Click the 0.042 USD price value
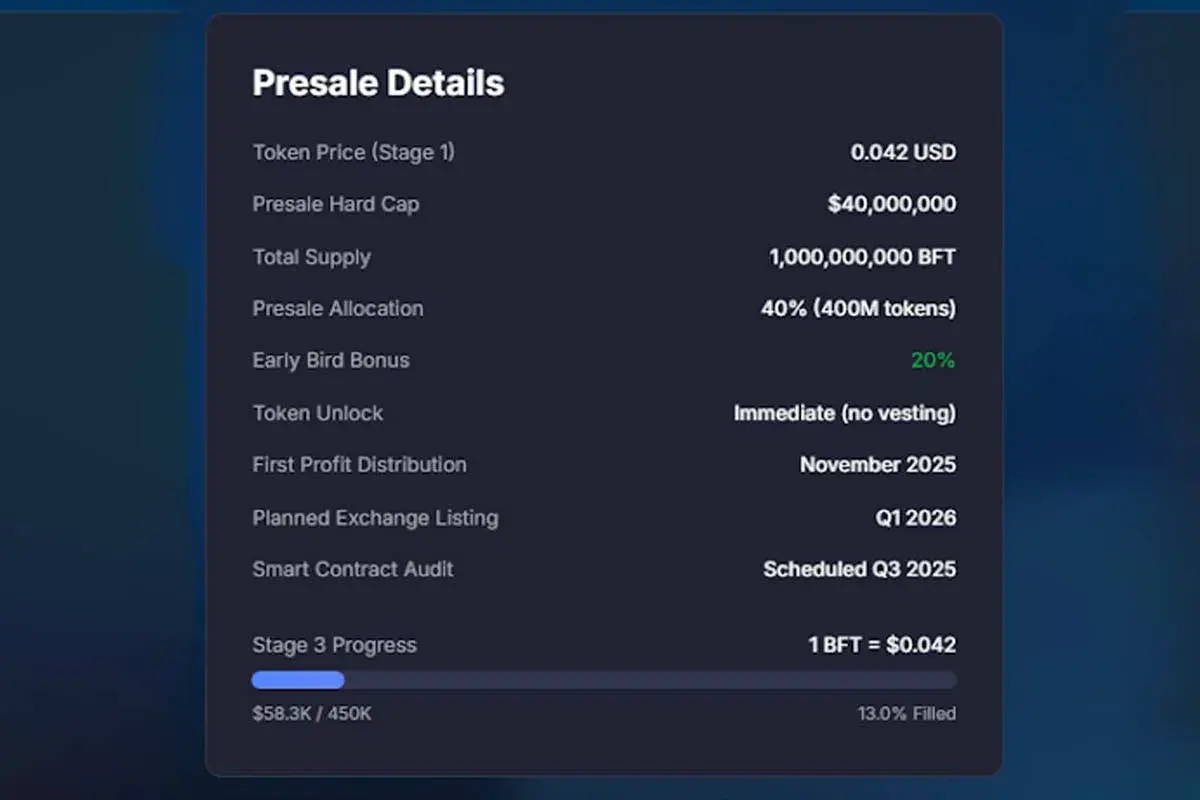The image size is (1200, 800). 903,152
